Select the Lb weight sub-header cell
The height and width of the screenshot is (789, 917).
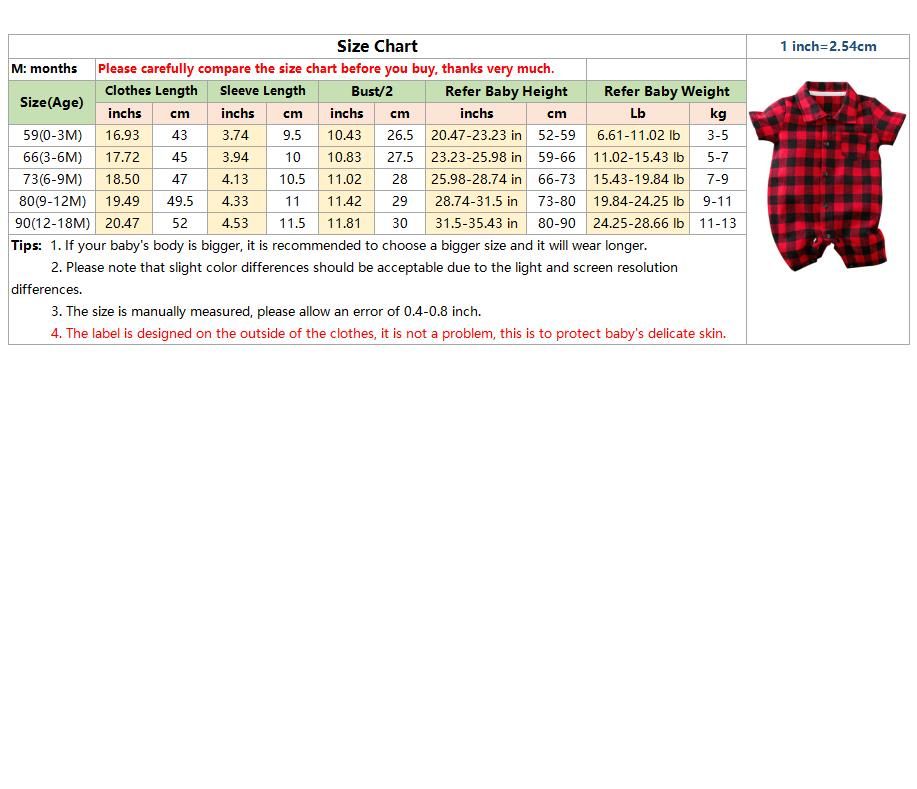click(638, 113)
